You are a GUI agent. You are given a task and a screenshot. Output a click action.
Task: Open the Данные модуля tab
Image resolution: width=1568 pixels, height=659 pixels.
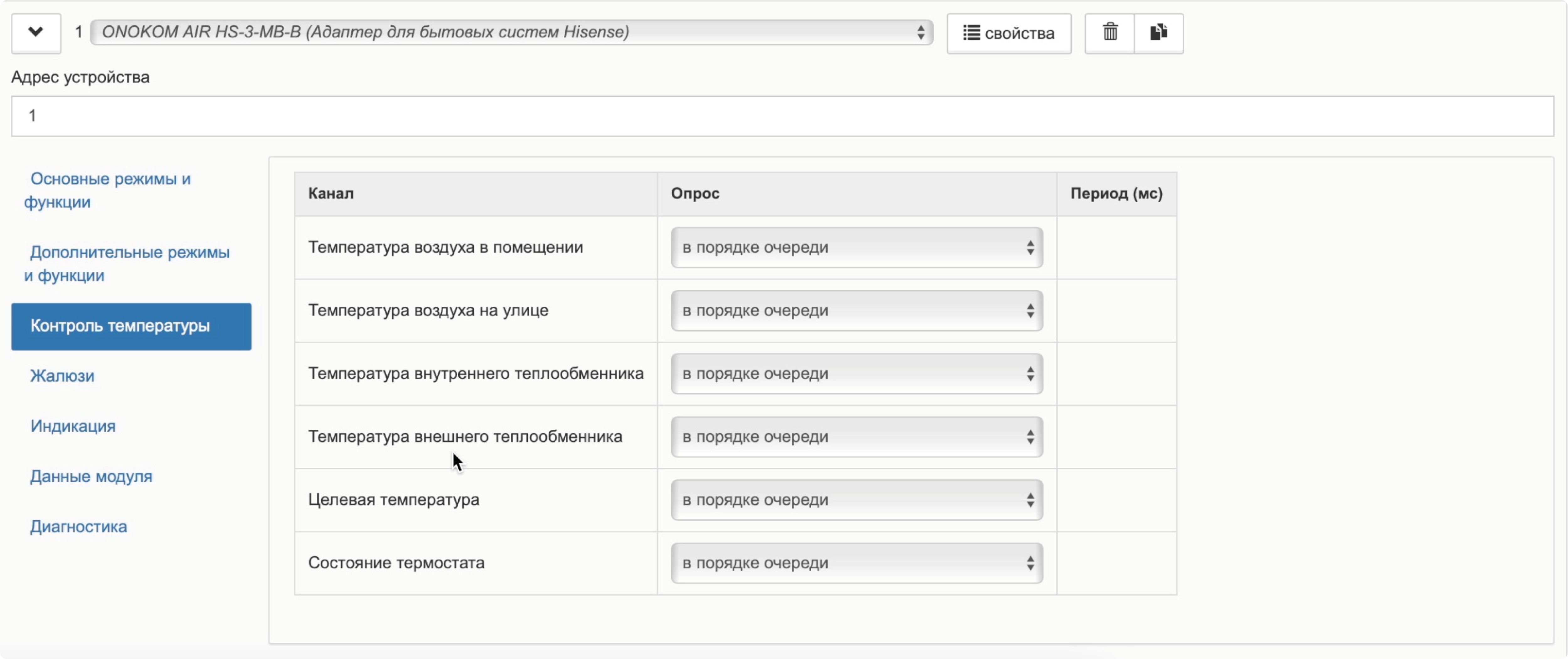pyautogui.click(x=91, y=476)
